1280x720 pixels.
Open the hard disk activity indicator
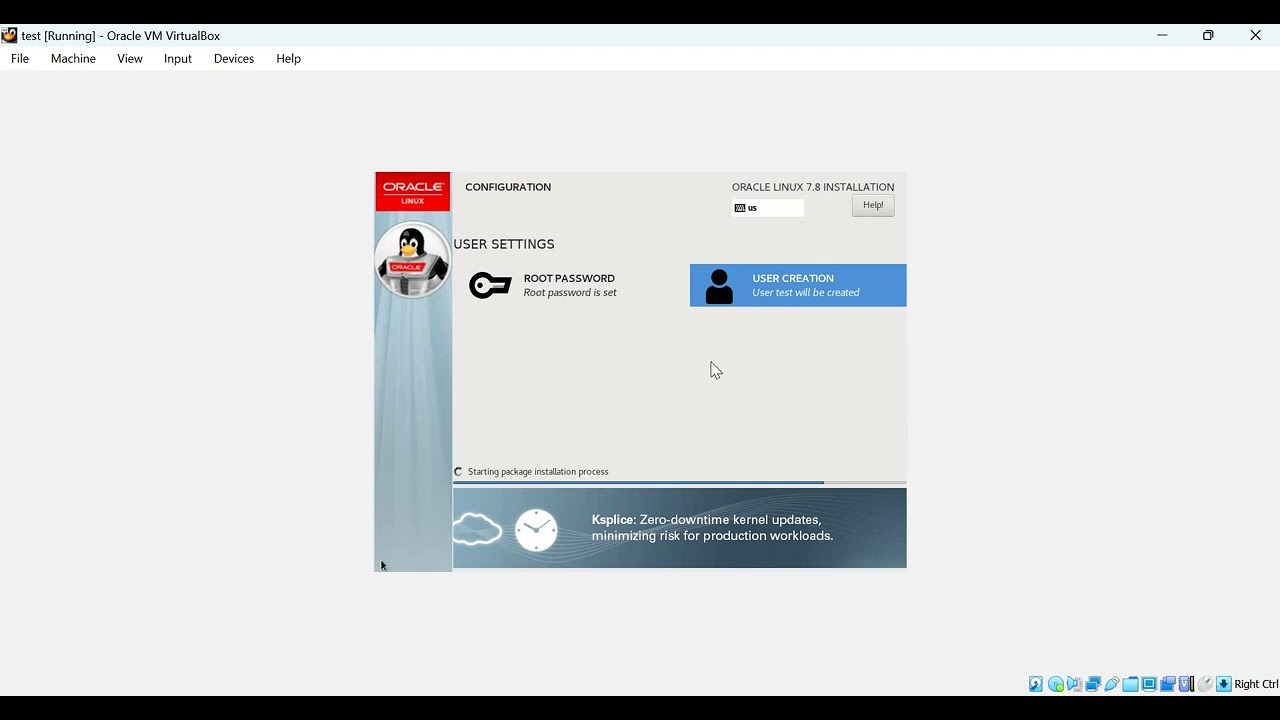click(x=1036, y=684)
